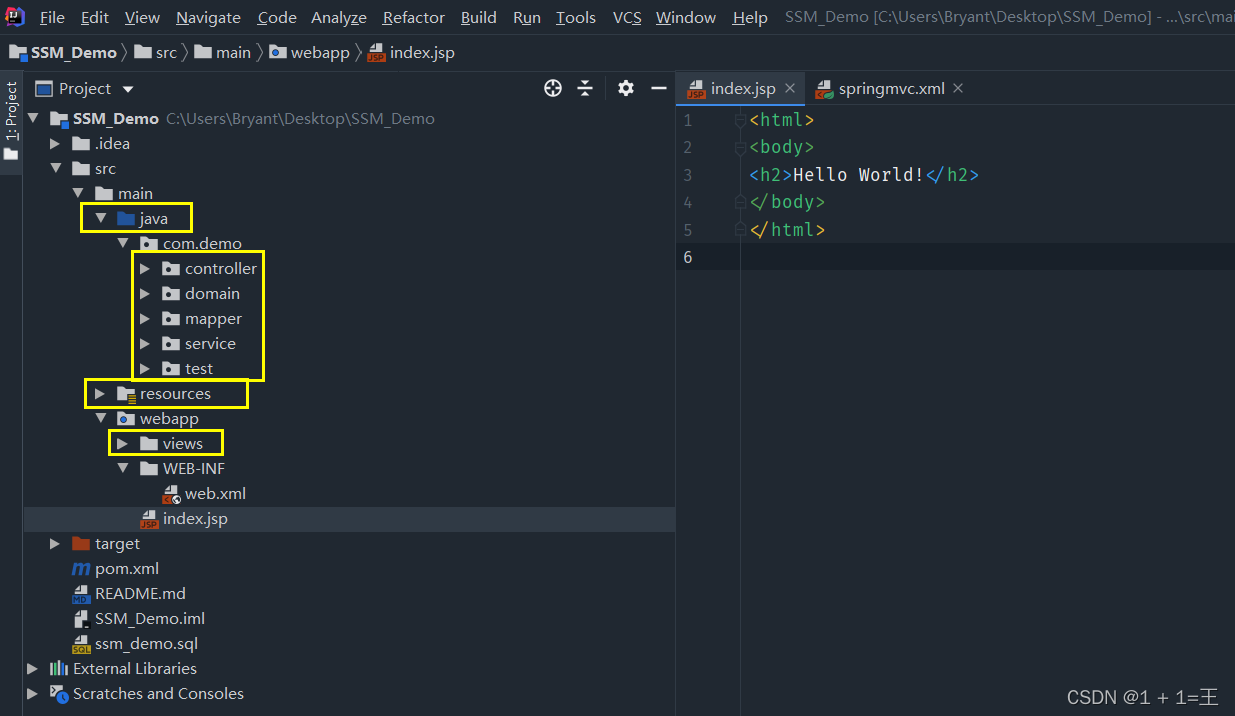Click the index.jsp file icon in tree
Viewport: 1235px width, 716px height.
(x=149, y=519)
